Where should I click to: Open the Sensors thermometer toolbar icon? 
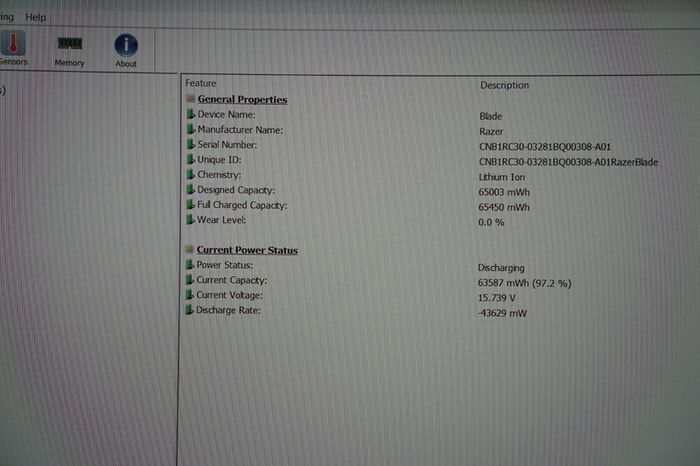coord(13,44)
